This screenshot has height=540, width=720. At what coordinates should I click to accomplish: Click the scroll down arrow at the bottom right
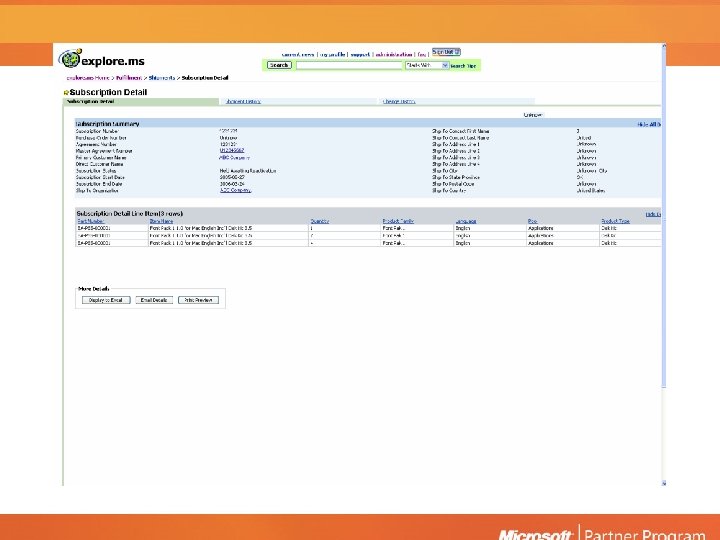[664, 483]
